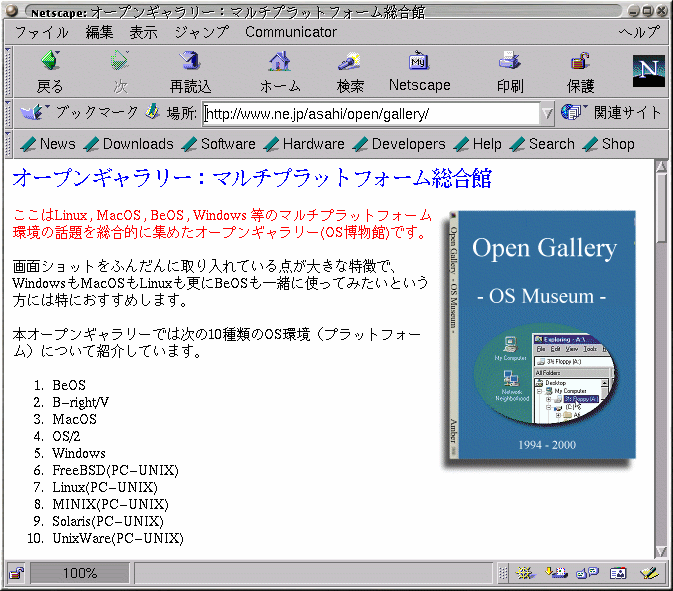Go to Home (ホーム) icon
This screenshot has width=673, height=591.
click(280, 61)
